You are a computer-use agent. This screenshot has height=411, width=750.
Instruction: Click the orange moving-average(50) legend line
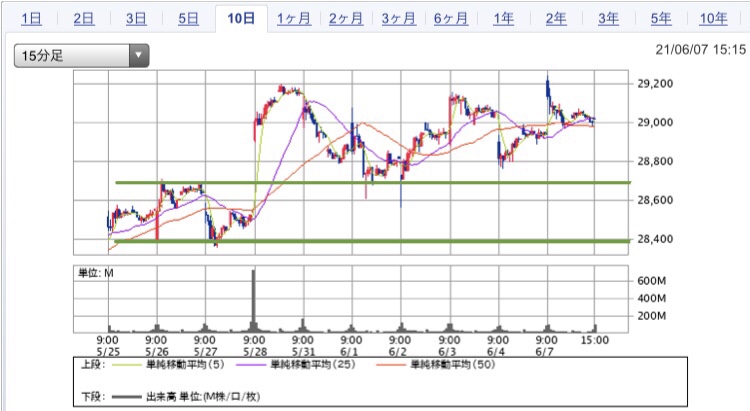tap(391, 365)
